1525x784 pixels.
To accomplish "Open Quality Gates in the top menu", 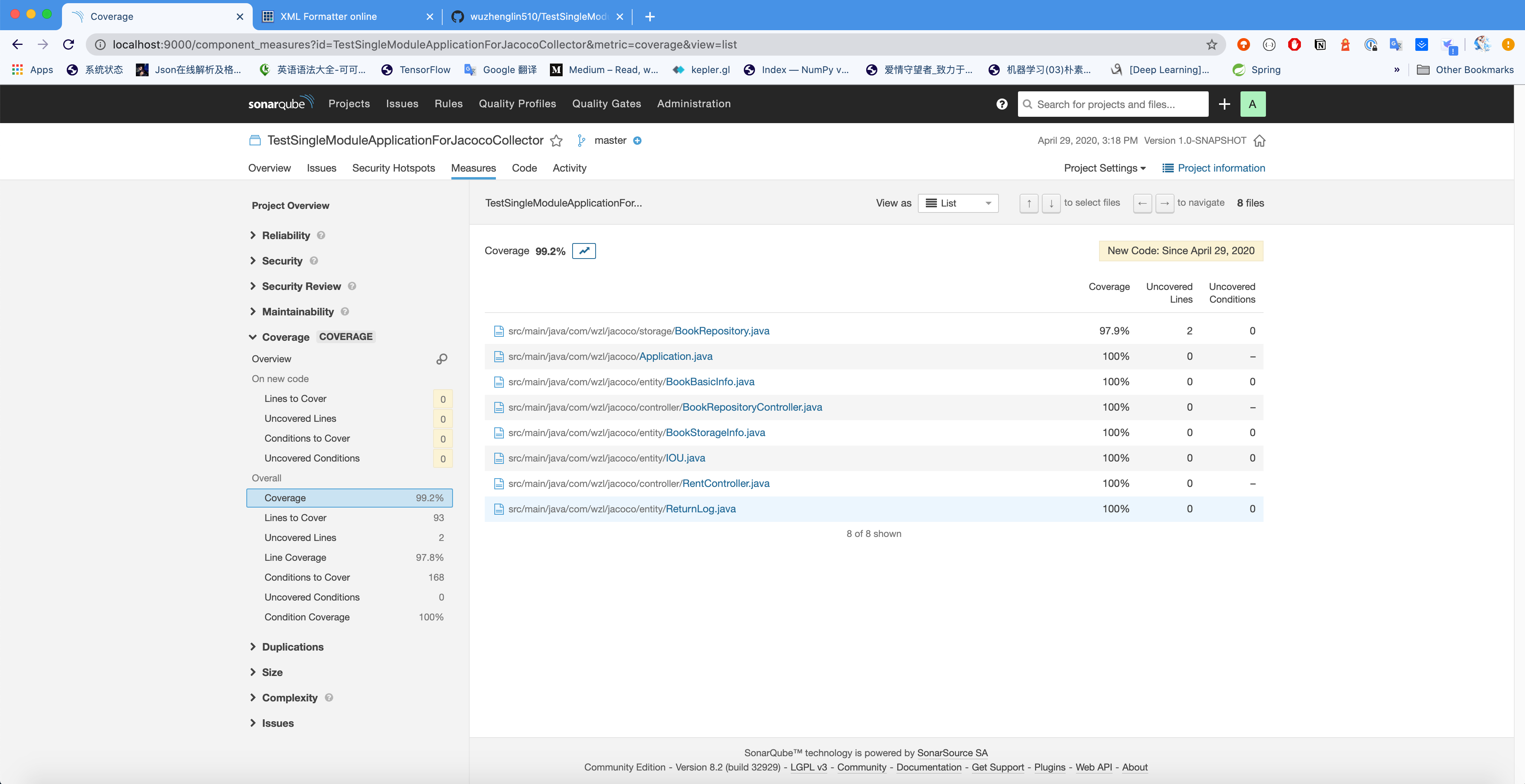I will pyautogui.click(x=606, y=104).
